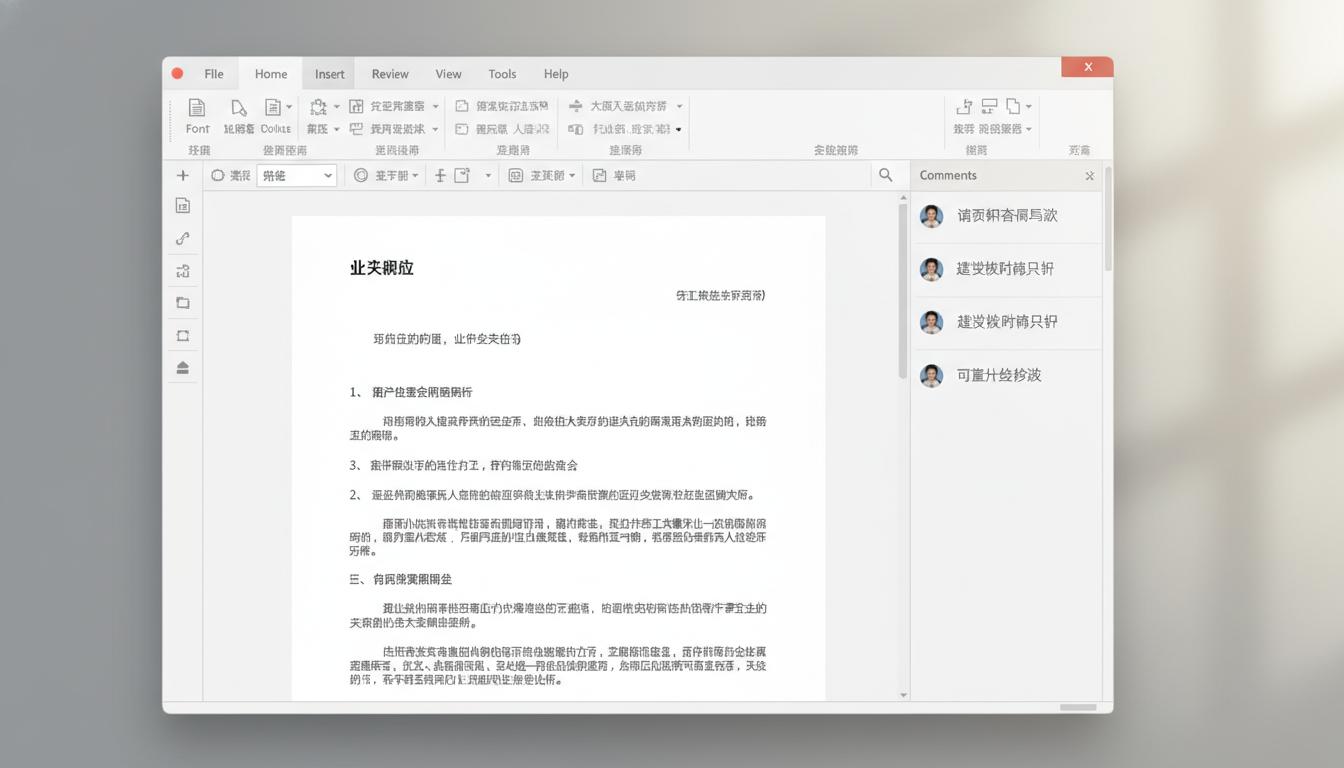
Task: Click the strikethrough-style icon in the secondary toolbar
Action: 440,175
